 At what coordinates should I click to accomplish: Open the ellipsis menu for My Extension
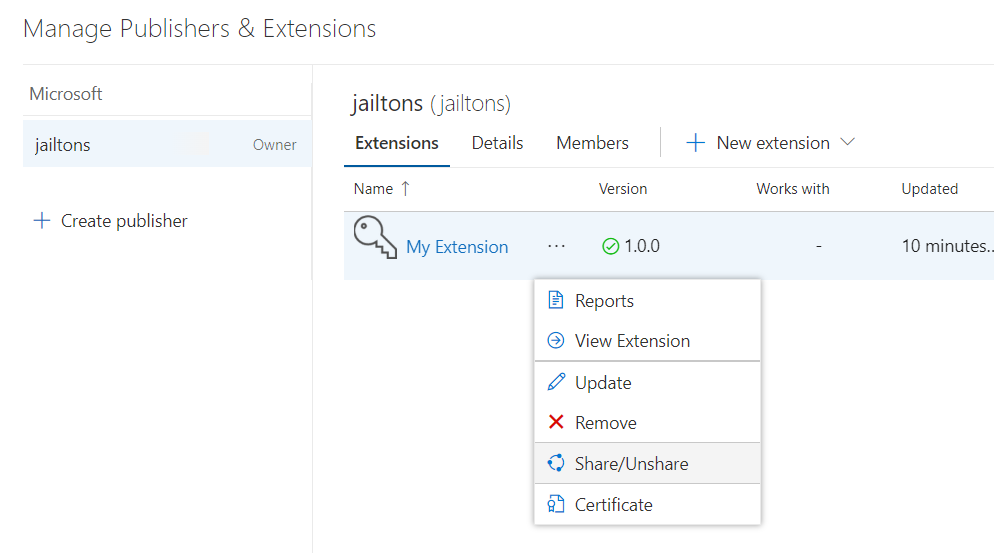click(x=556, y=246)
